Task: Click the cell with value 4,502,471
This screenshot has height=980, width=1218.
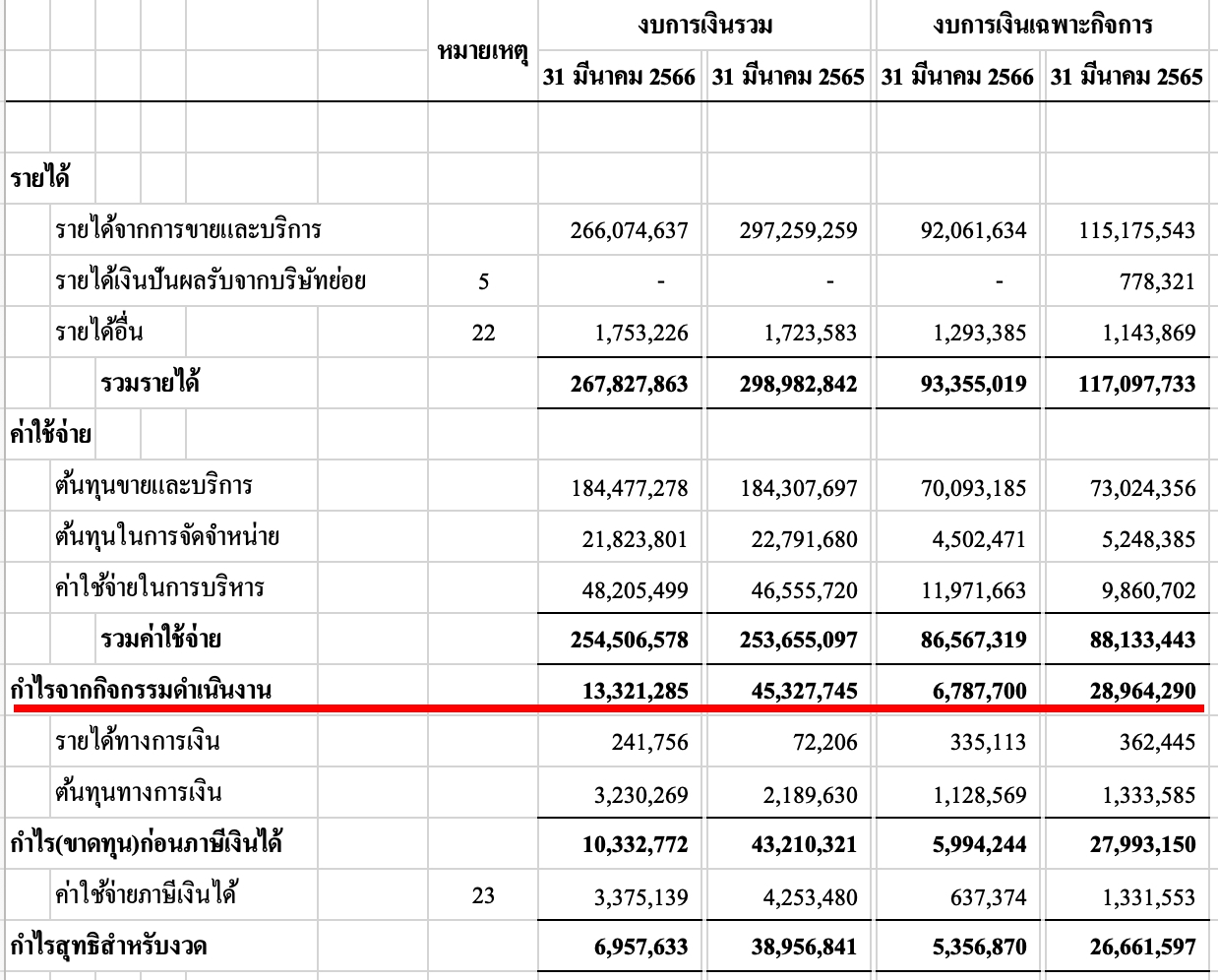Action: 980,538
